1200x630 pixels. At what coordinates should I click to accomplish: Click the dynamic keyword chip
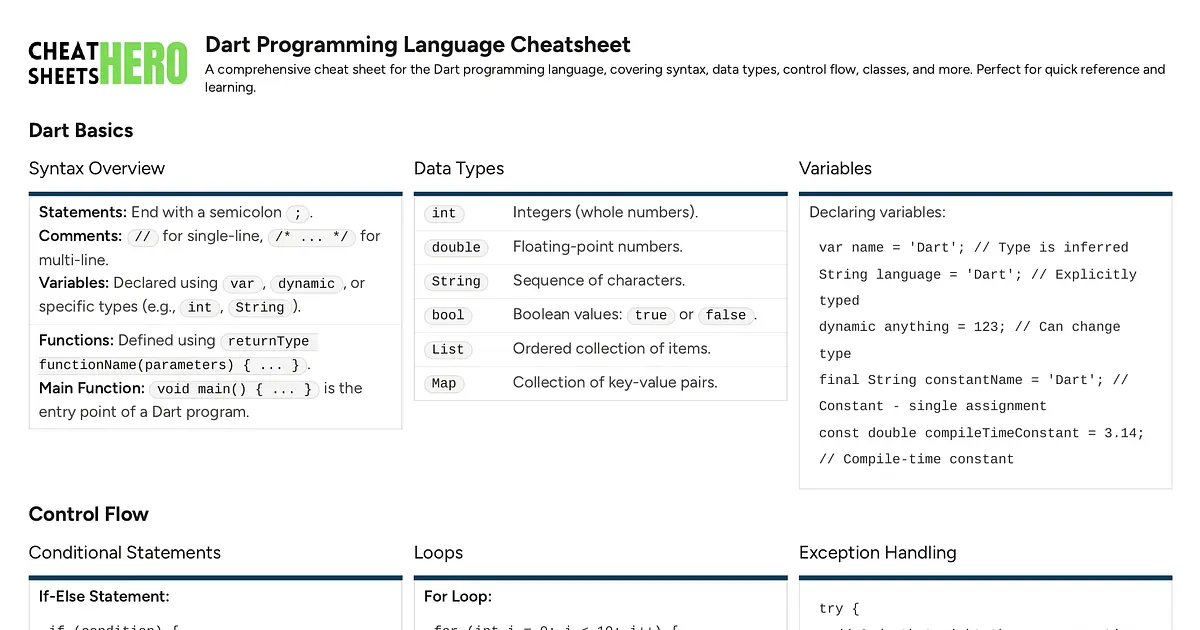pyautogui.click(x=305, y=284)
